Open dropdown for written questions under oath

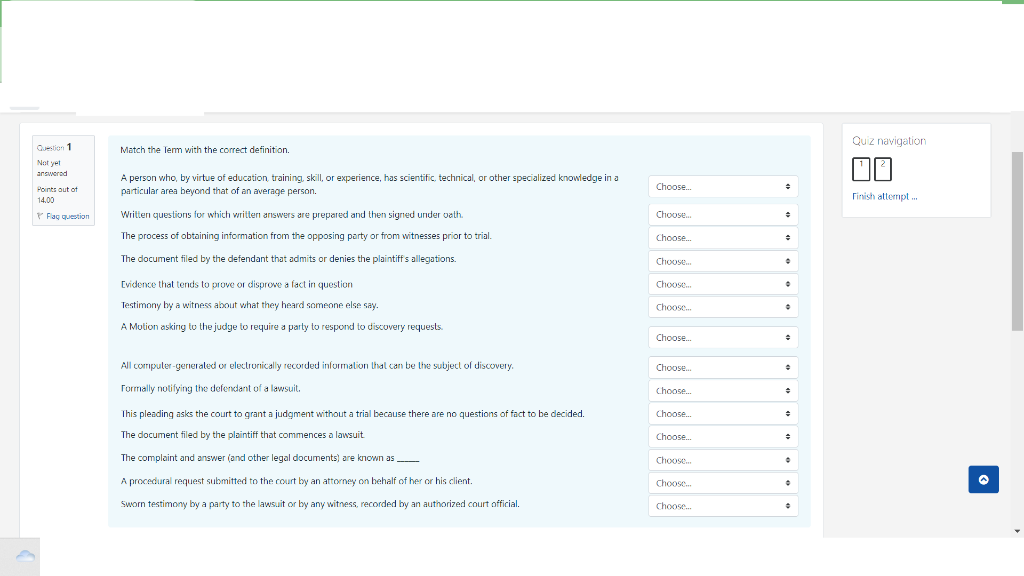[723, 215]
